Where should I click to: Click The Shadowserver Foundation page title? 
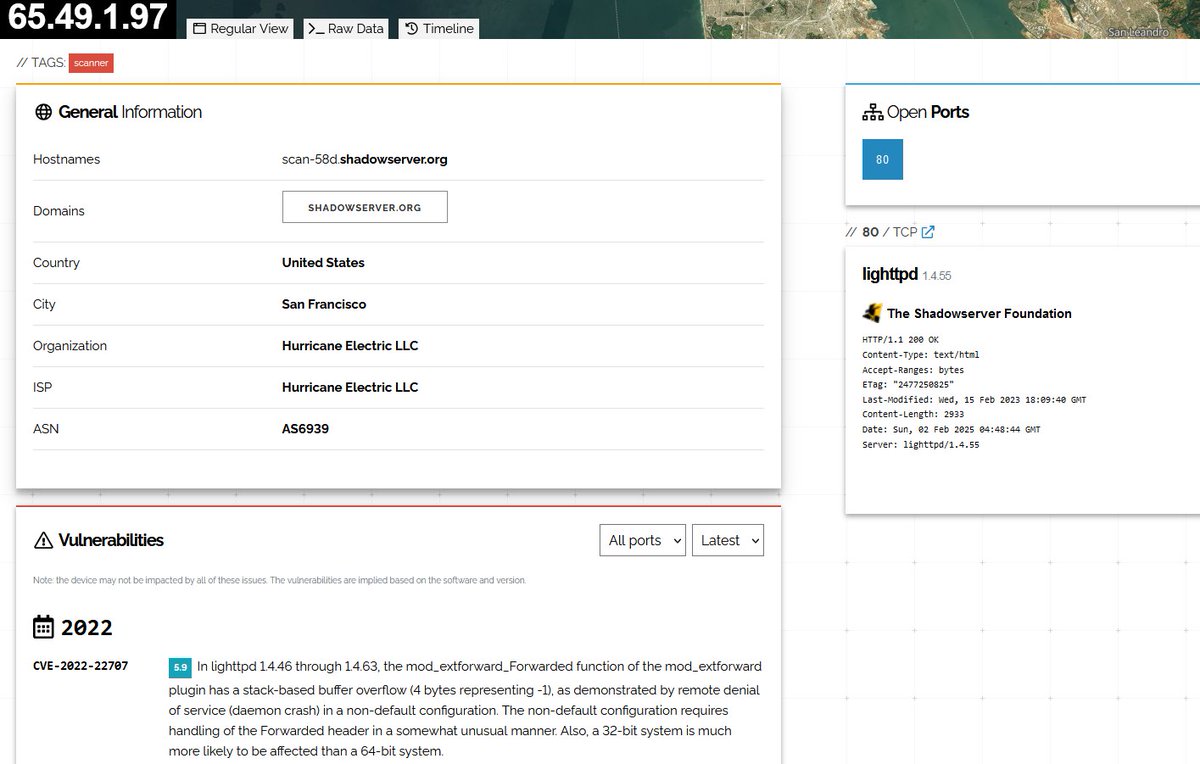tap(979, 313)
